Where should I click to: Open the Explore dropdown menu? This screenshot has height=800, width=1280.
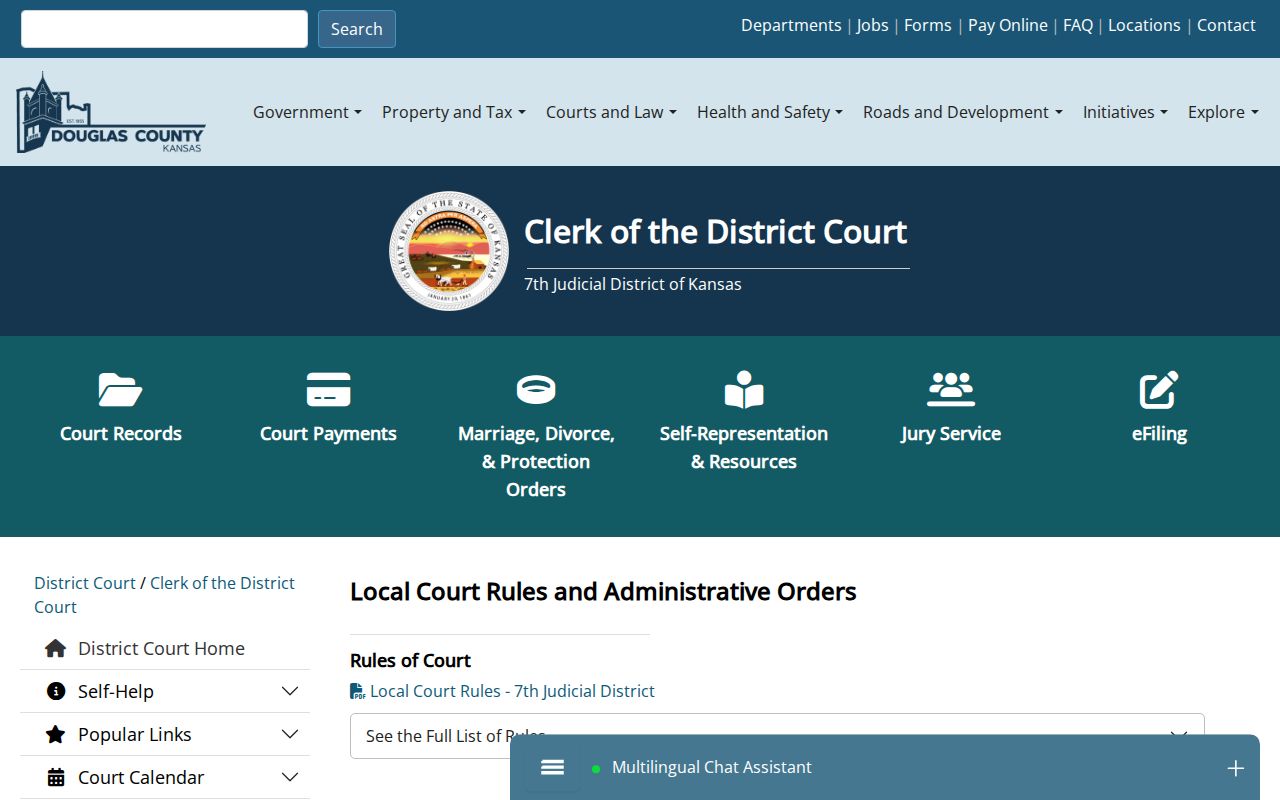(x=1223, y=112)
